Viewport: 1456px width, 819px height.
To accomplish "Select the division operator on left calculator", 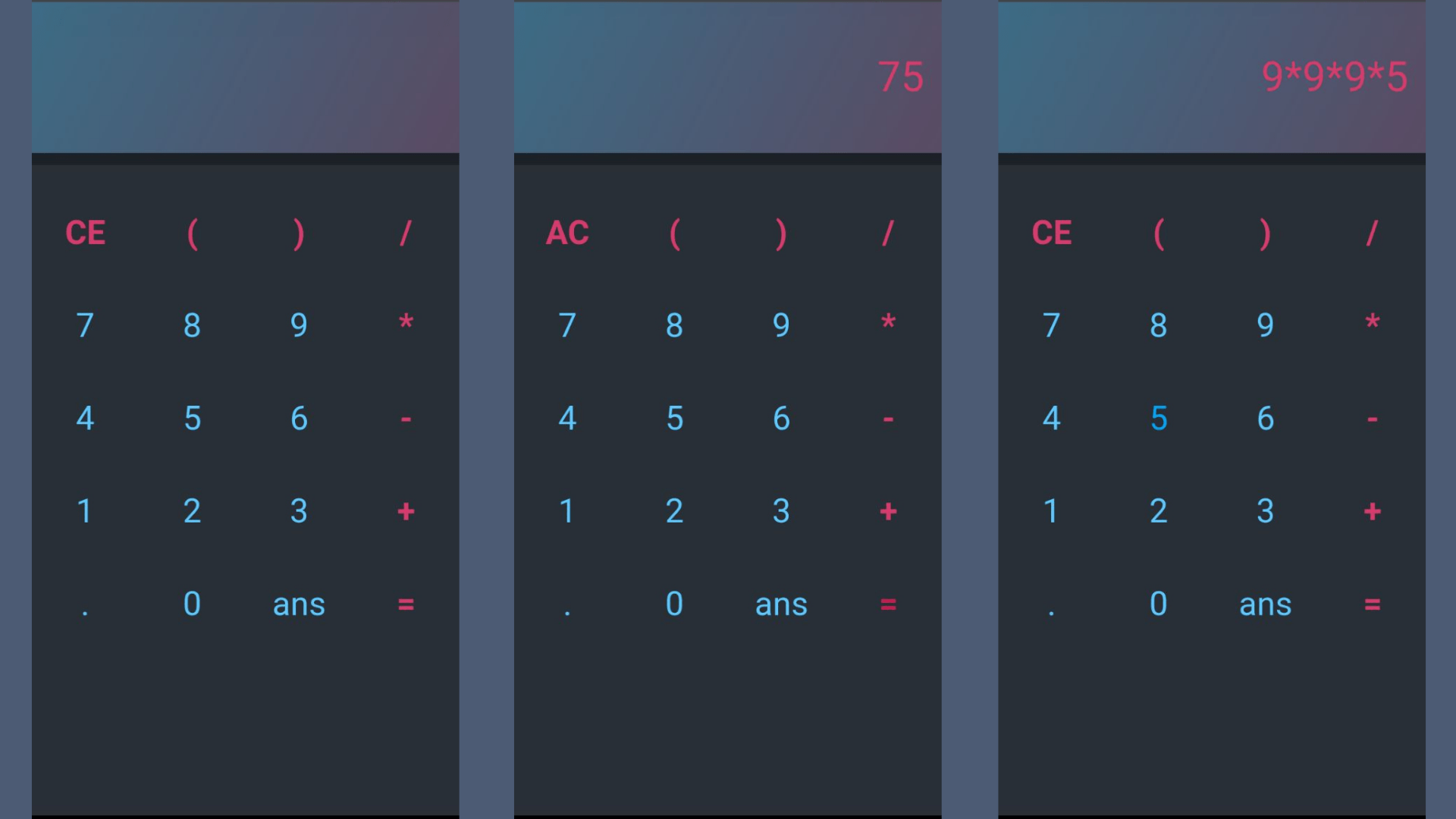I will [x=406, y=232].
